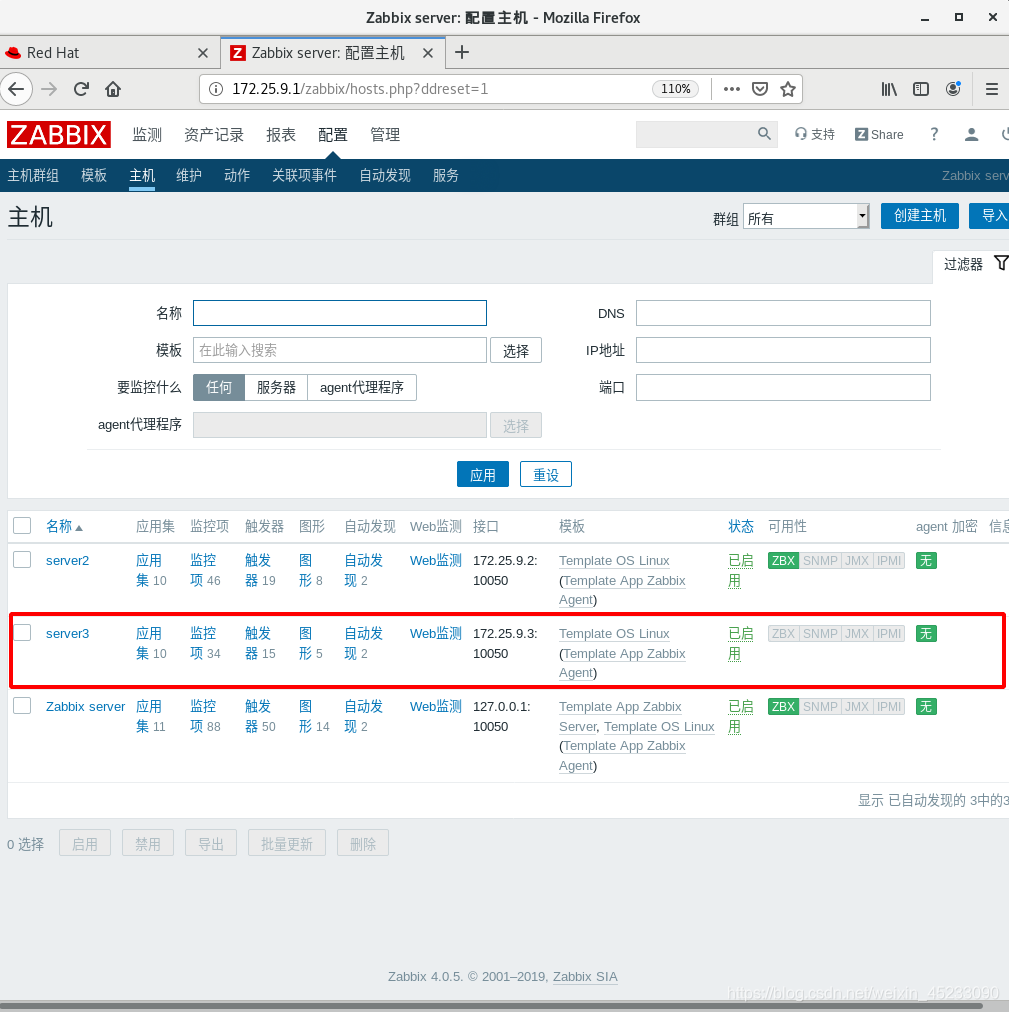Select the agent代理程序 monitoring option
Screen dimensions: 1009x1012
coord(362,387)
